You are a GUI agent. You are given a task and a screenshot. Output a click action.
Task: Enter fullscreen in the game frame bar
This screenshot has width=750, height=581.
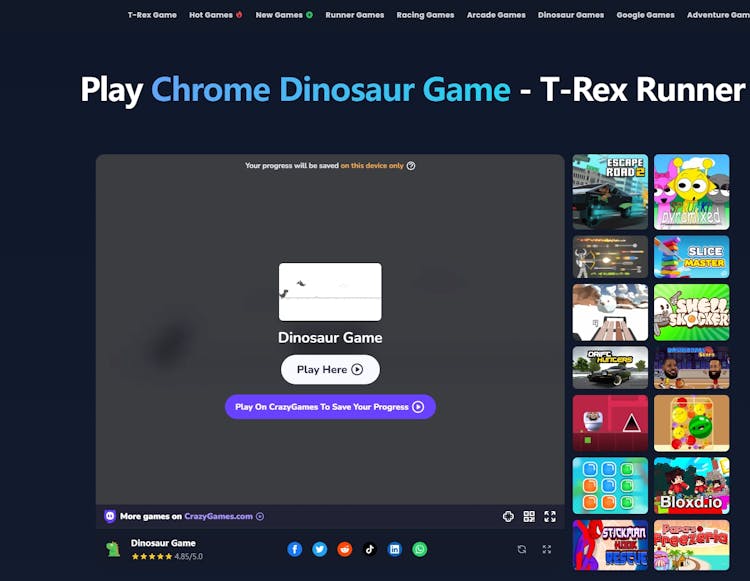coord(550,516)
